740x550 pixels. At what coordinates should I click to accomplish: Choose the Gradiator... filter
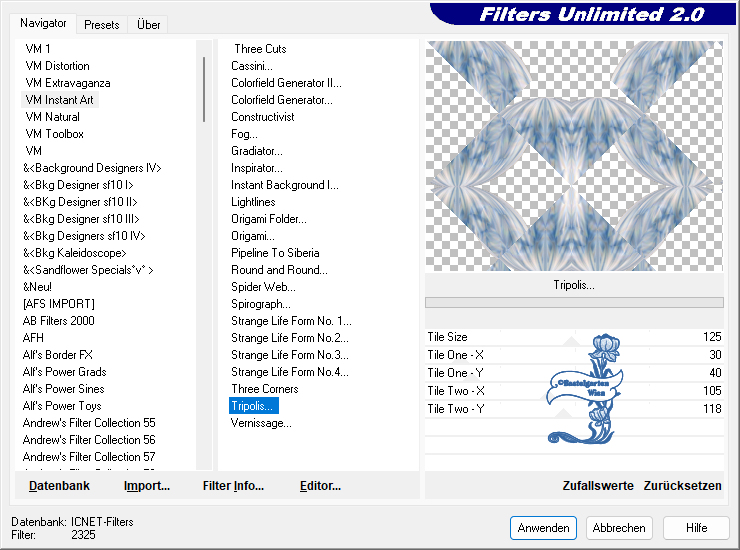click(257, 151)
